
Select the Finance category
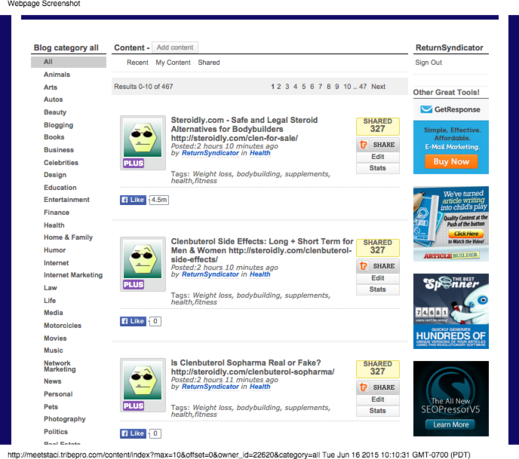click(x=57, y=213)
